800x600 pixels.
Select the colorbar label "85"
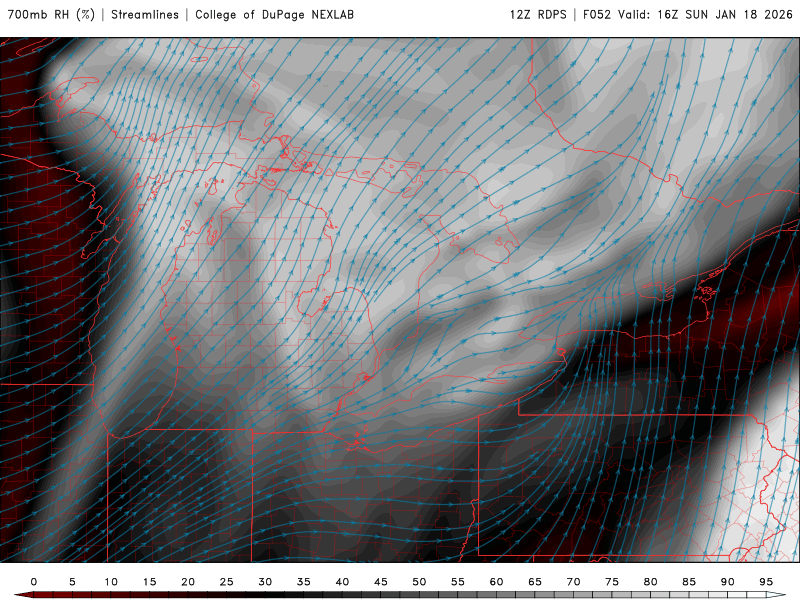[x=689, y=582]
